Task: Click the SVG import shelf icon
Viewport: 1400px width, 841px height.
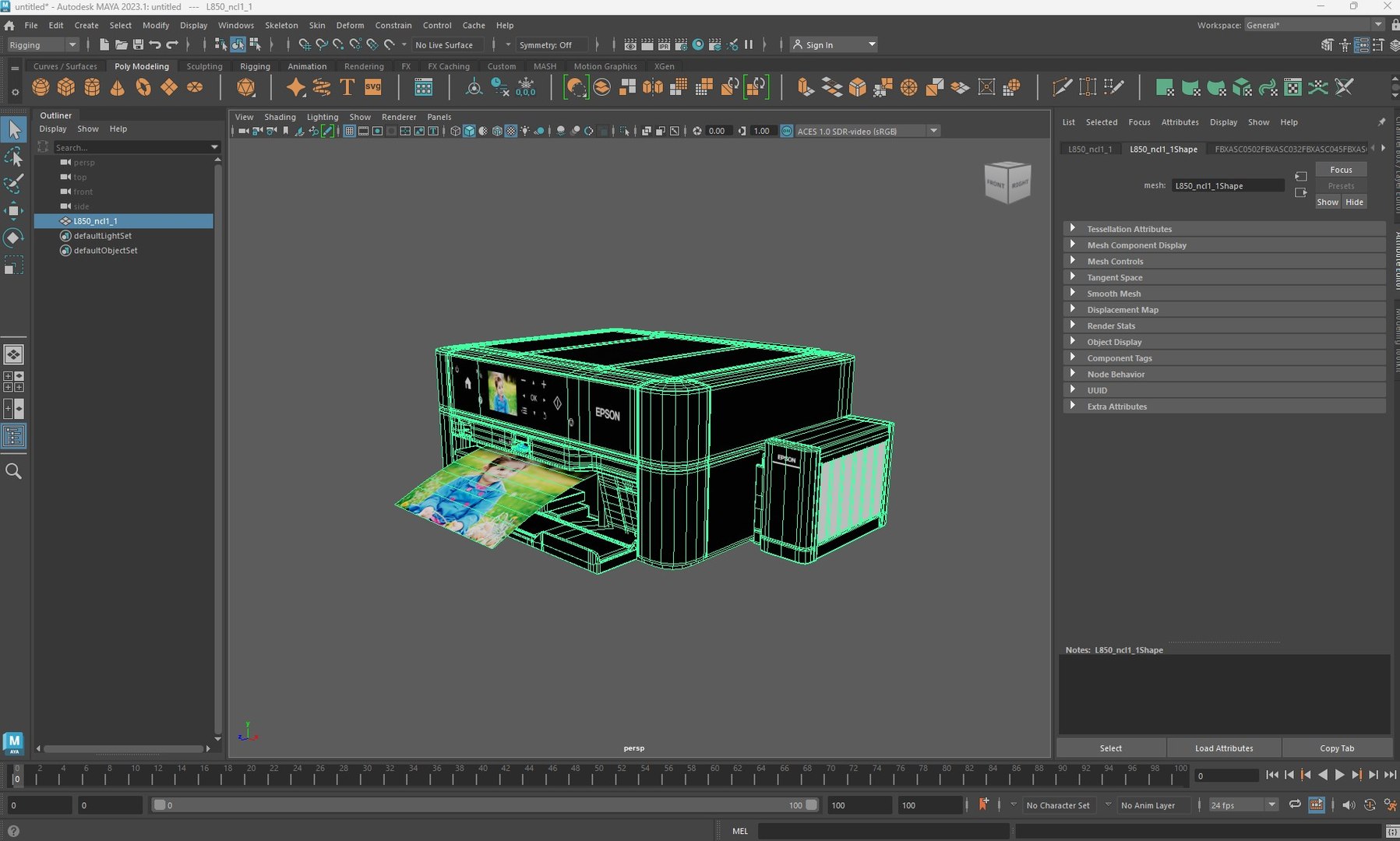Action: pyautogui.click(x=373, y=87)
